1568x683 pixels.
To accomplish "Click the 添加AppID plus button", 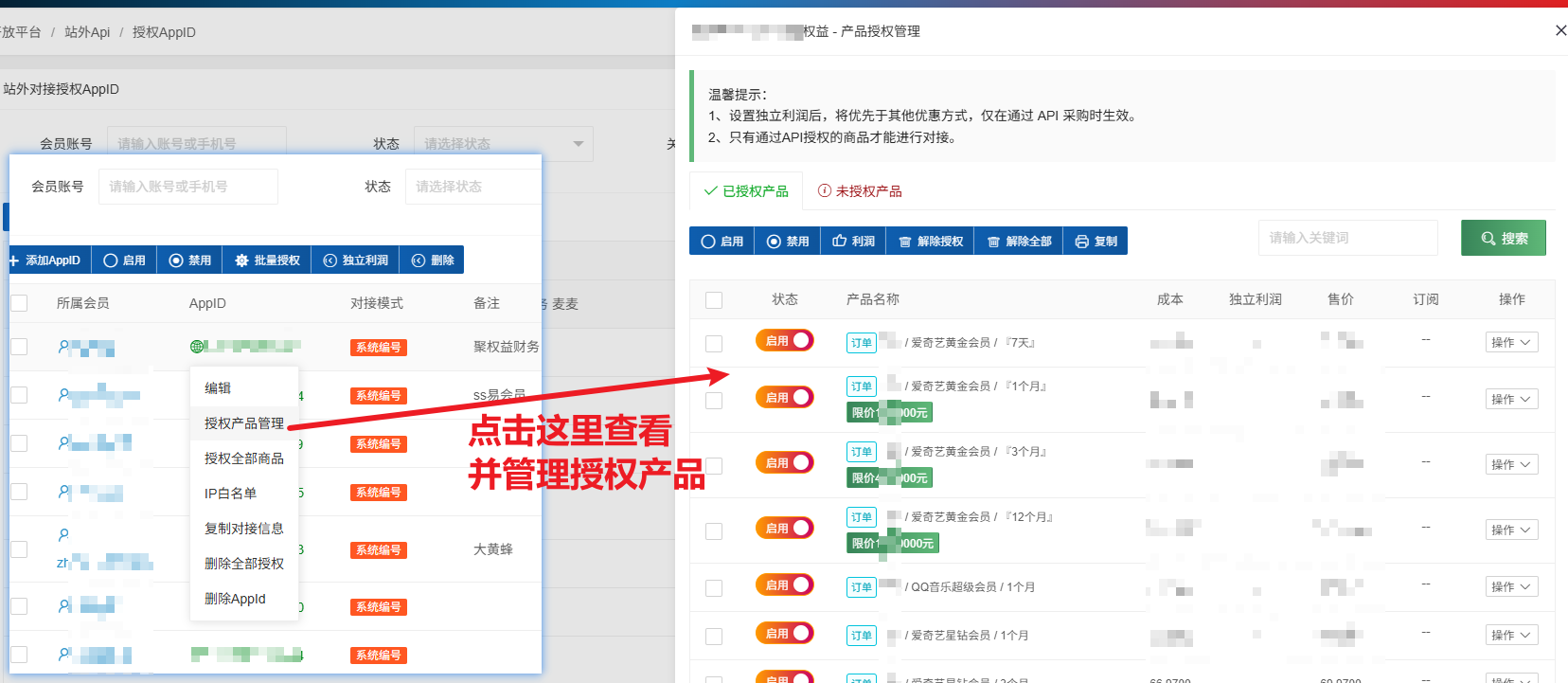I will point(45,261).
